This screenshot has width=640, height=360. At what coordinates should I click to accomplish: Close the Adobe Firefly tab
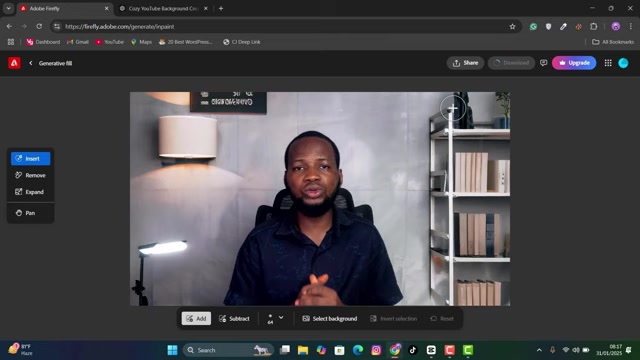click(107, 8)
